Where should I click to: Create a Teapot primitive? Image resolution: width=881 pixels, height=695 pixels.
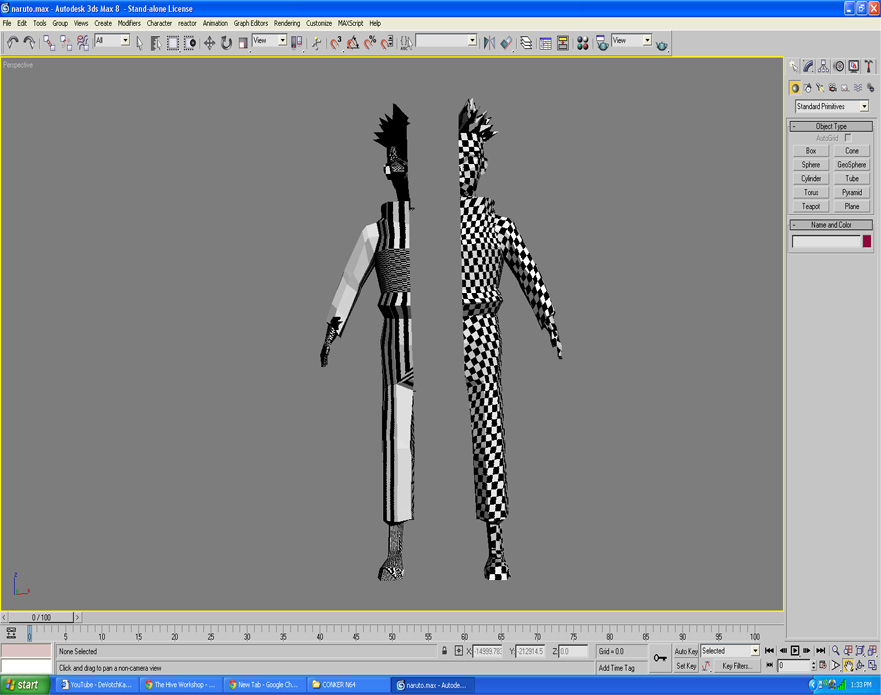810,207
